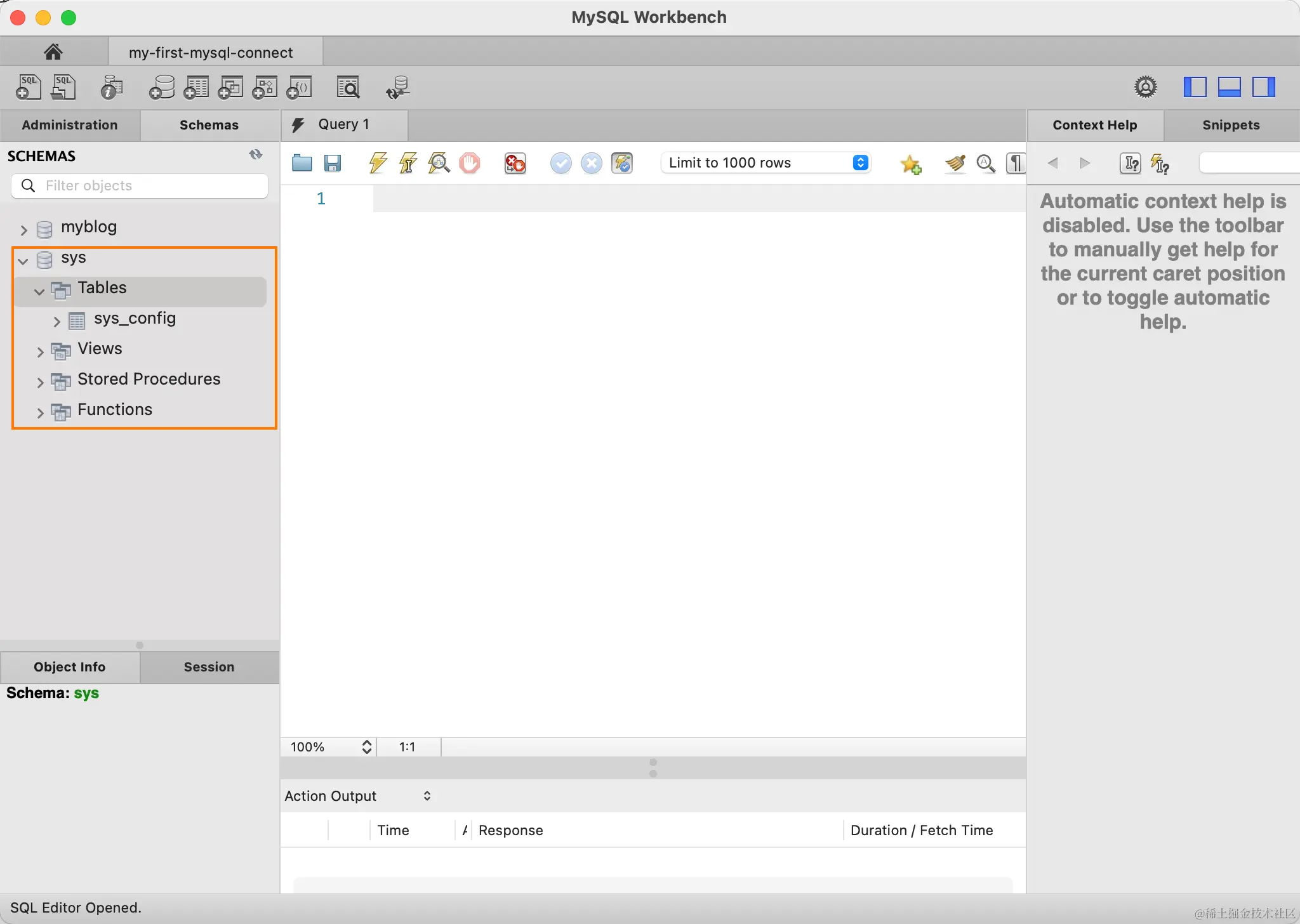Create a new table icon

pos(196,87)
